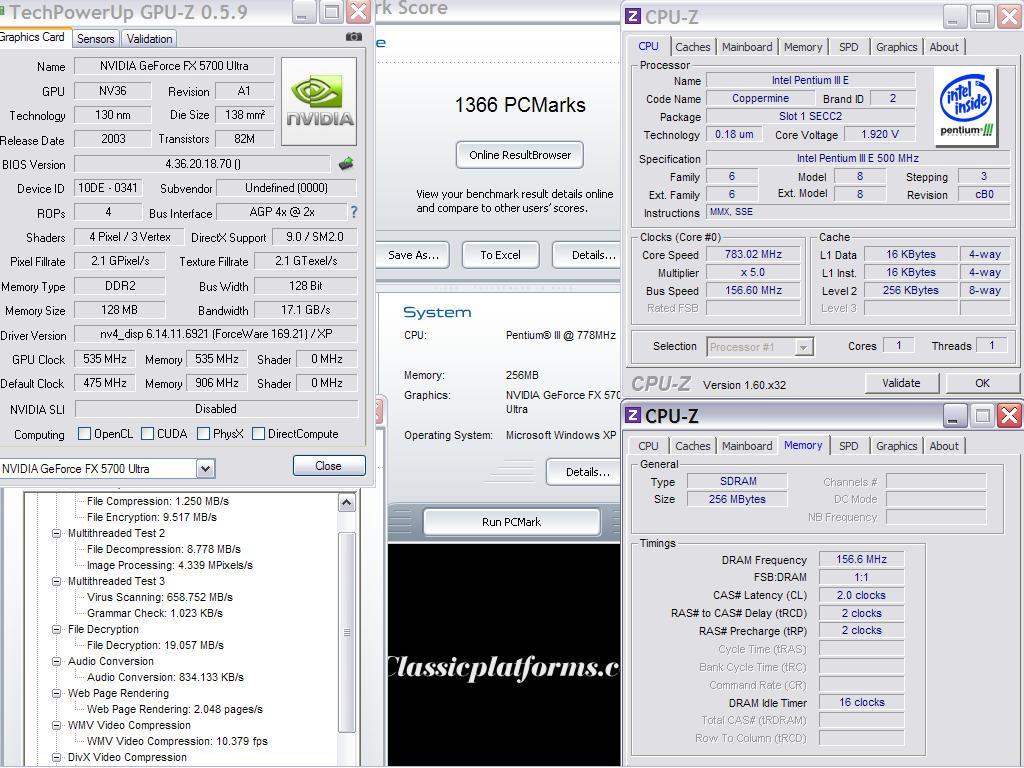The height and width of the screenshot is (768, 1024).
Task: Click the Intel Inside Pentium III logo
Action: 966,106
